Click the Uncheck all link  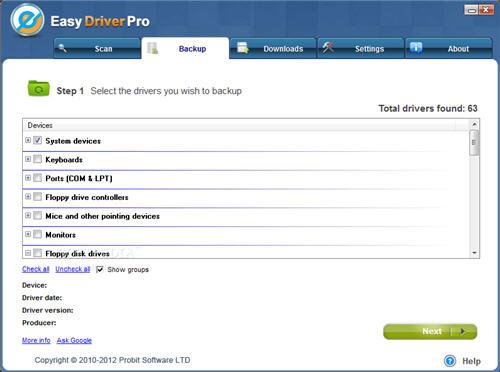coord(73,269)
